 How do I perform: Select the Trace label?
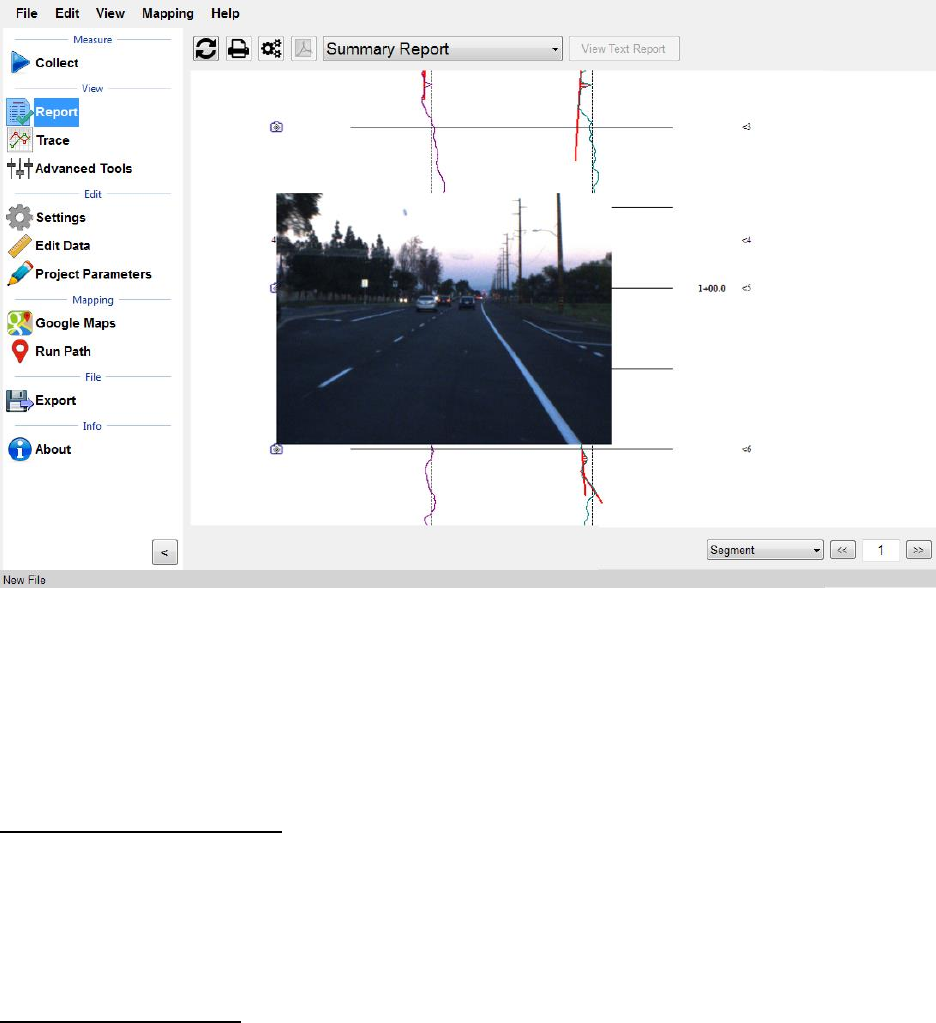(53, 140)
